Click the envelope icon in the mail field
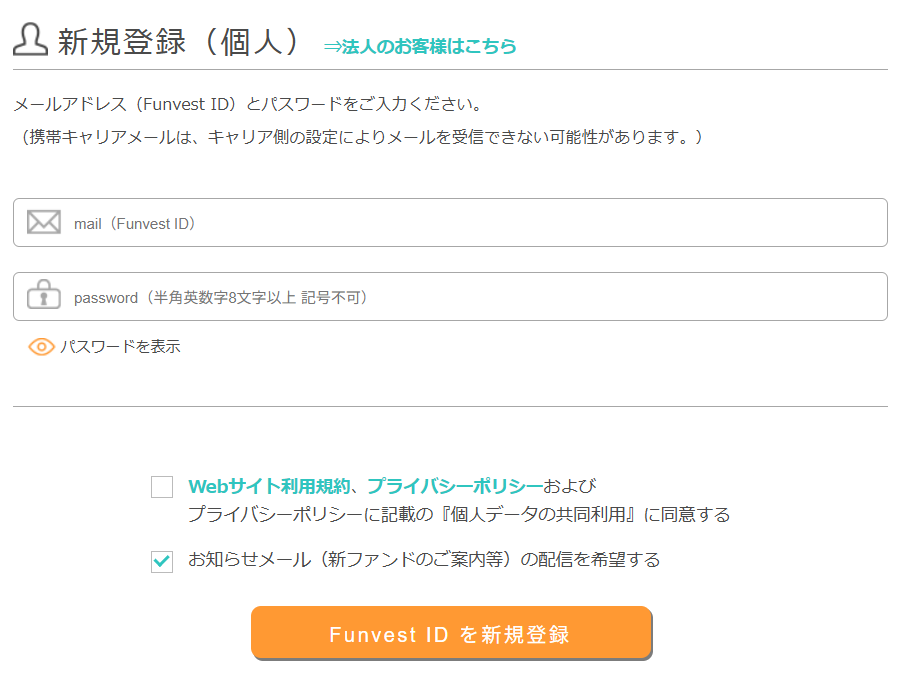 (44, 223)
